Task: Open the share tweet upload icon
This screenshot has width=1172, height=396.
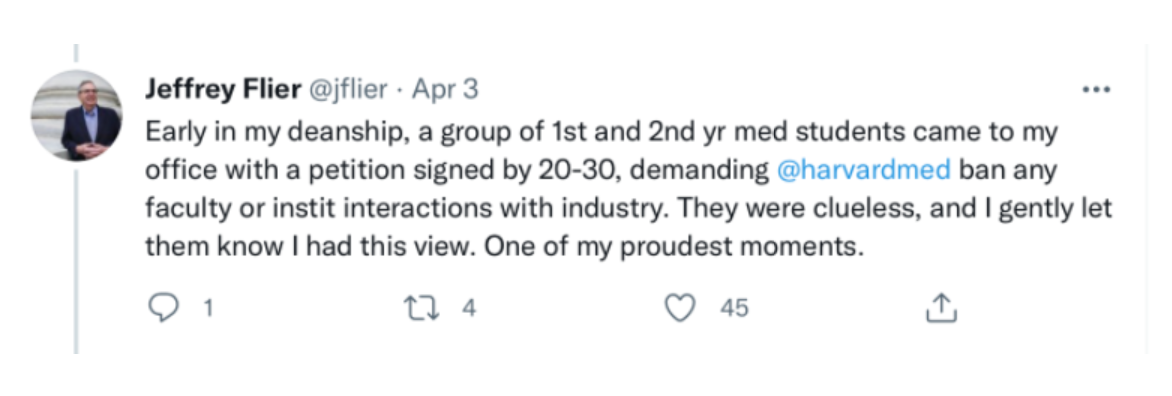Action: coord(942,307)
